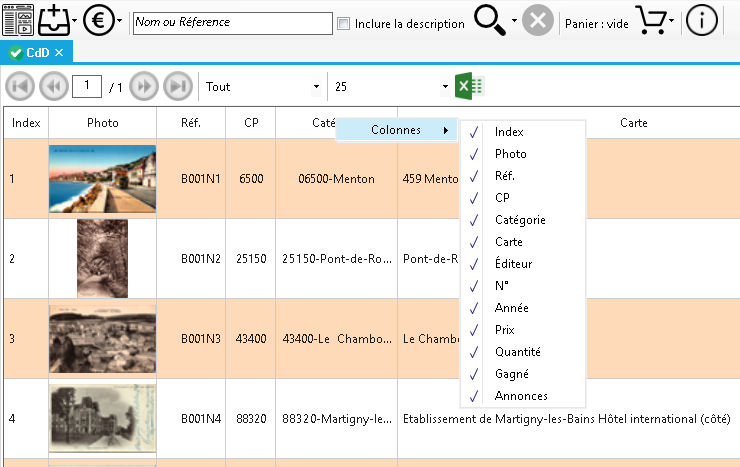Open the Tout filter dropdown
Image resolution: width=740 pixels, height=467 pixels.
[262, 87]
